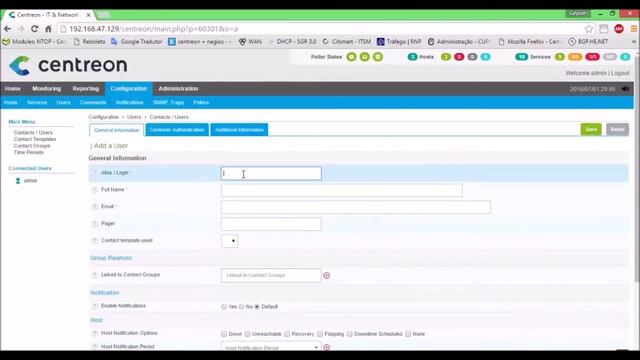This screenshot has height=360, width=640.
Task: Check the Recovery host notification option
Action: tap(287, 334)
